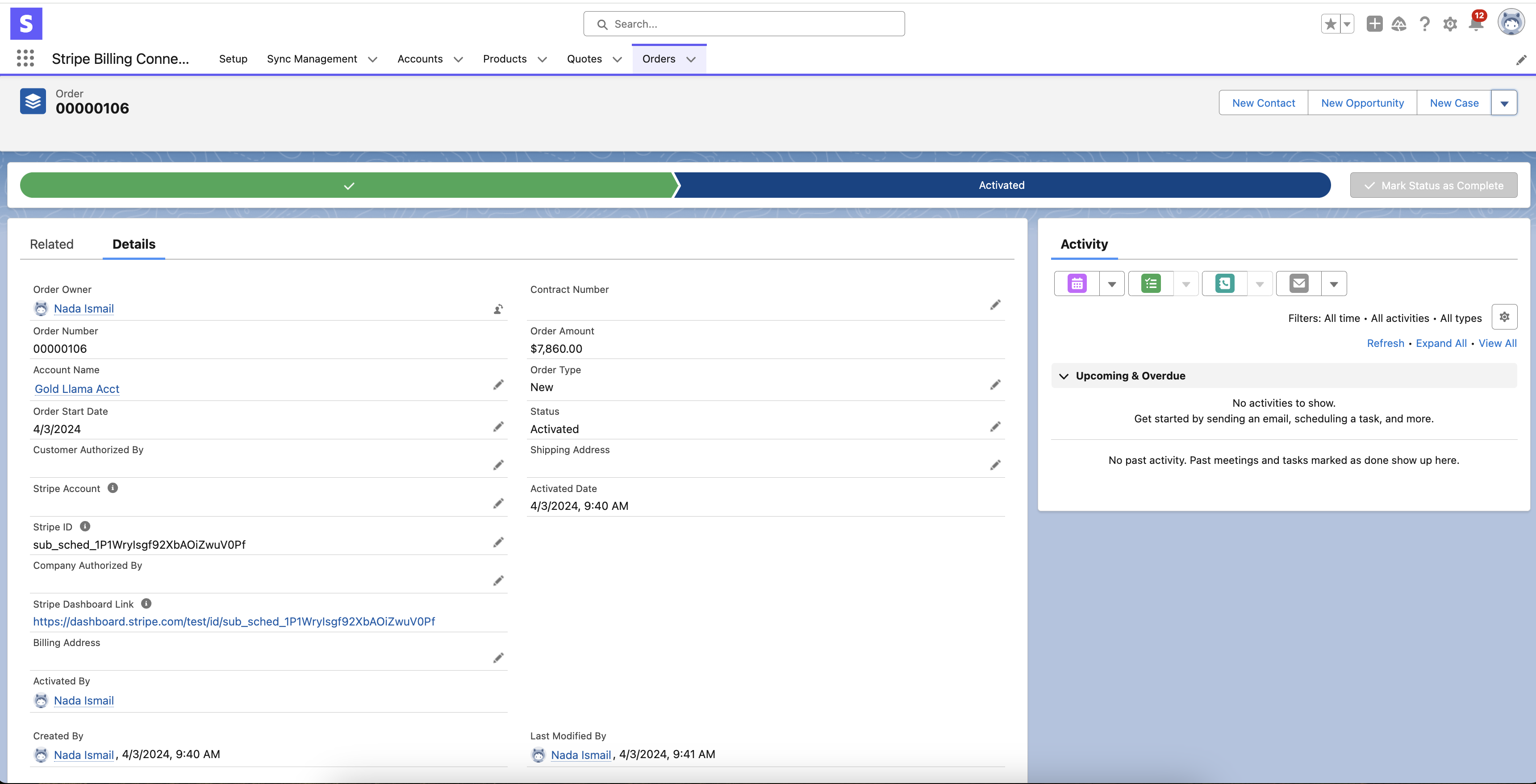Open Salesforce Help question mark icon
Viewport: 1536px width, 784px height.
[x=1424, y=24]
